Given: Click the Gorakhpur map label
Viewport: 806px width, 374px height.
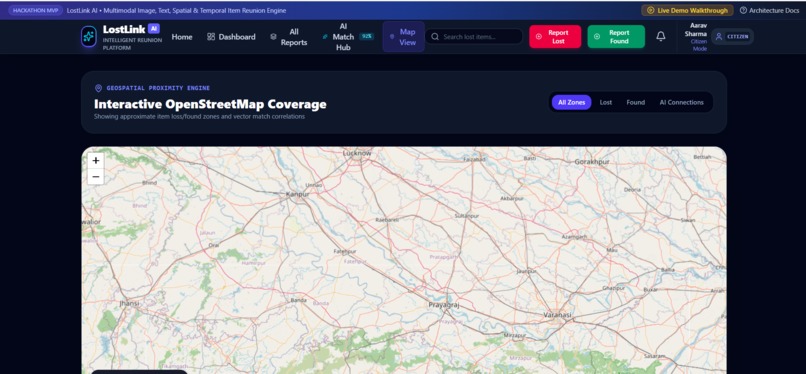Looking at the screenshot, I should tap(592, 162).
